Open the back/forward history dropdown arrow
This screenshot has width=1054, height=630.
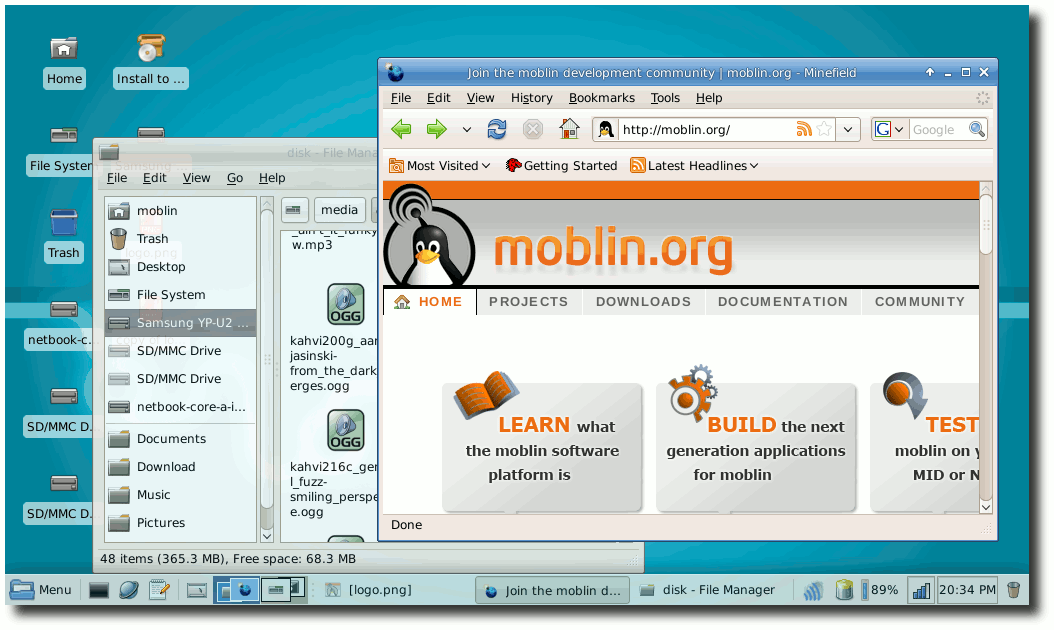pos(467,130)
